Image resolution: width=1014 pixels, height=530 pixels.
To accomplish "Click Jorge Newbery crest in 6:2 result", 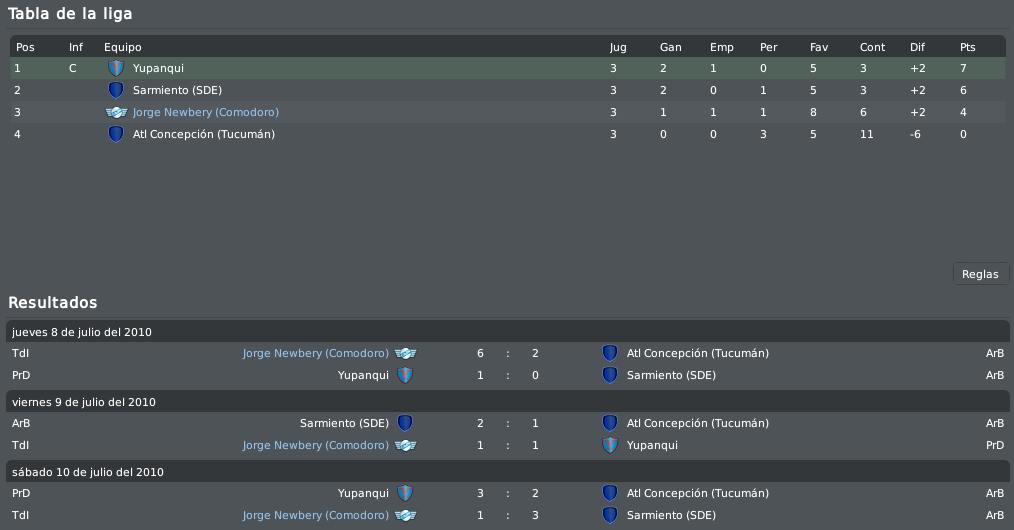I will (405, 354).
